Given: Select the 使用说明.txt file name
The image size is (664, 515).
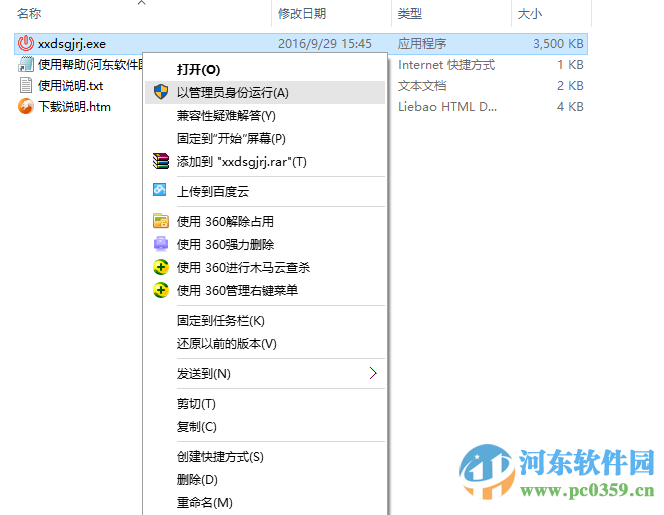Looking at the screenshot, I should point(71,86).
